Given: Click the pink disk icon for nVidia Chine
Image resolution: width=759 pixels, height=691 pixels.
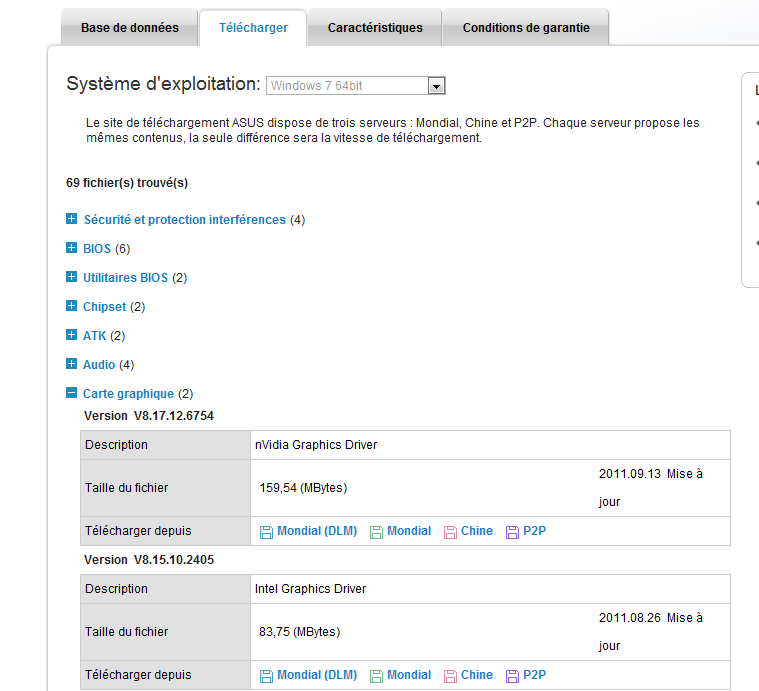Looking at the screenshot, I should coord(450,532).
